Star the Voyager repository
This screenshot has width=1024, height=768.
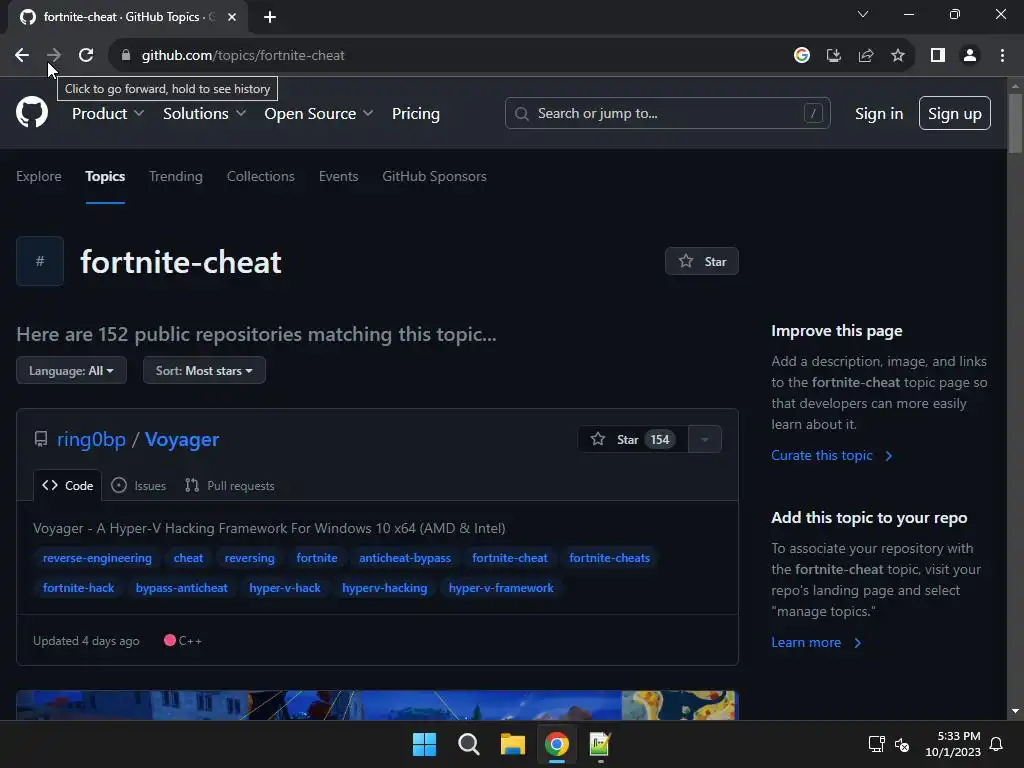pyautogui.click(x=633, y=440)
